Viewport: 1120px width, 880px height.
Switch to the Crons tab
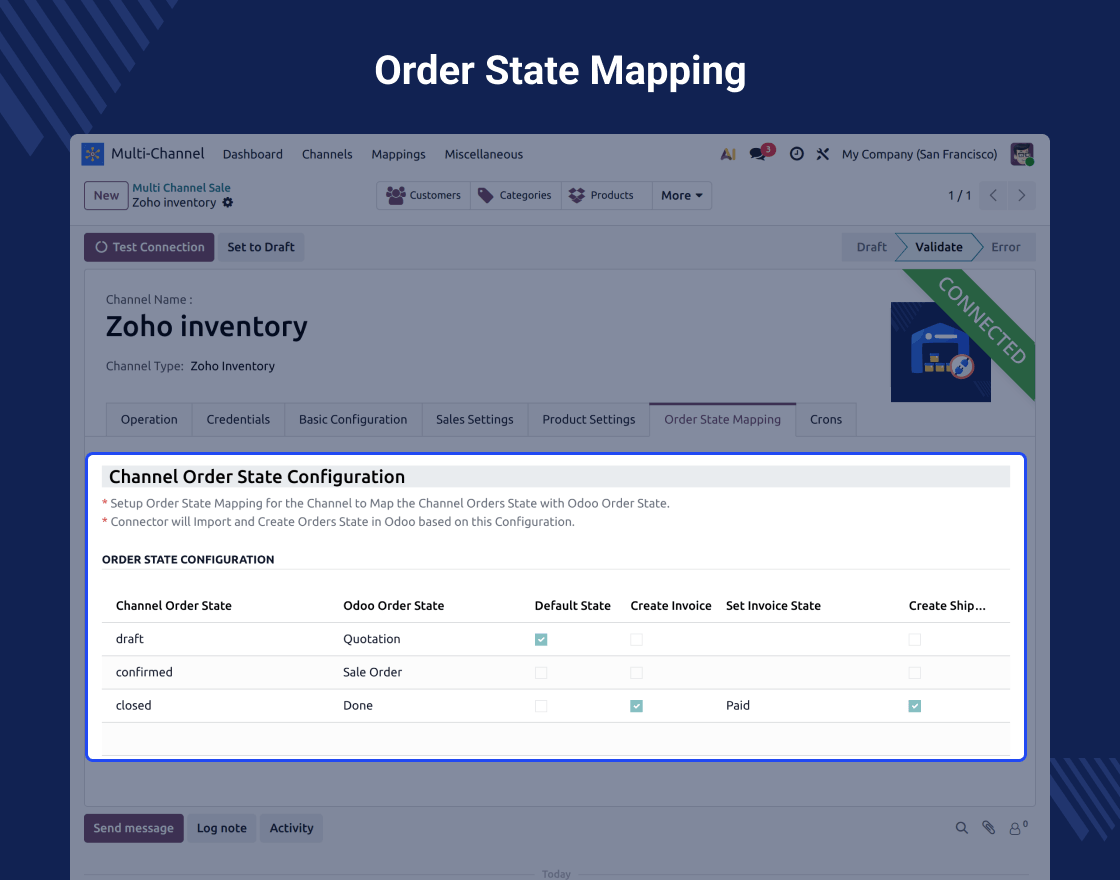[x=826, y=419]
